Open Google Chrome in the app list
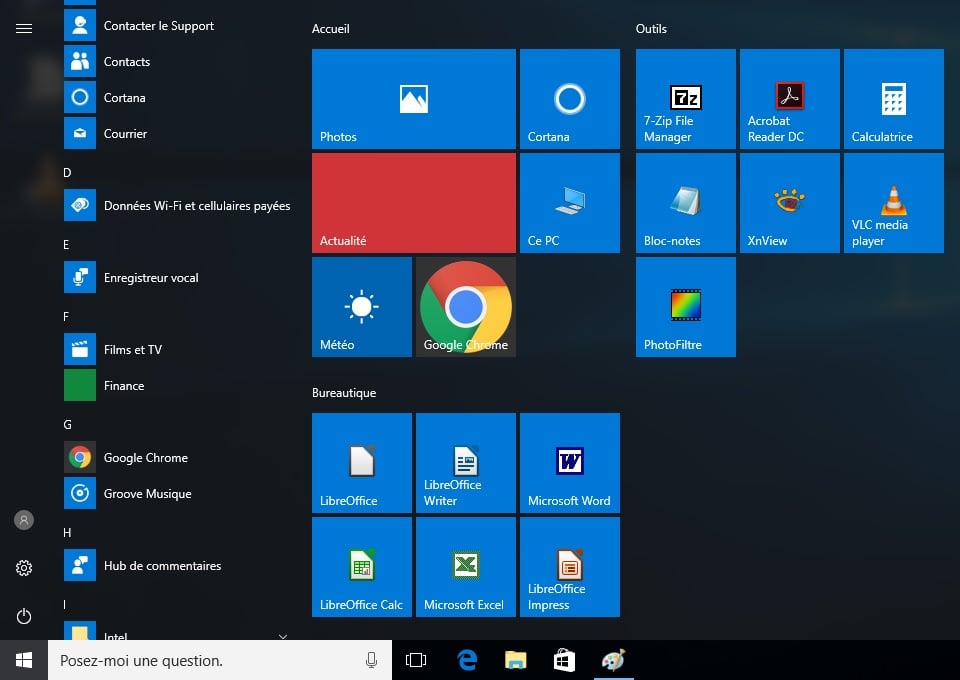This screenshot has width=960, height=680. (x=178, y=458)
